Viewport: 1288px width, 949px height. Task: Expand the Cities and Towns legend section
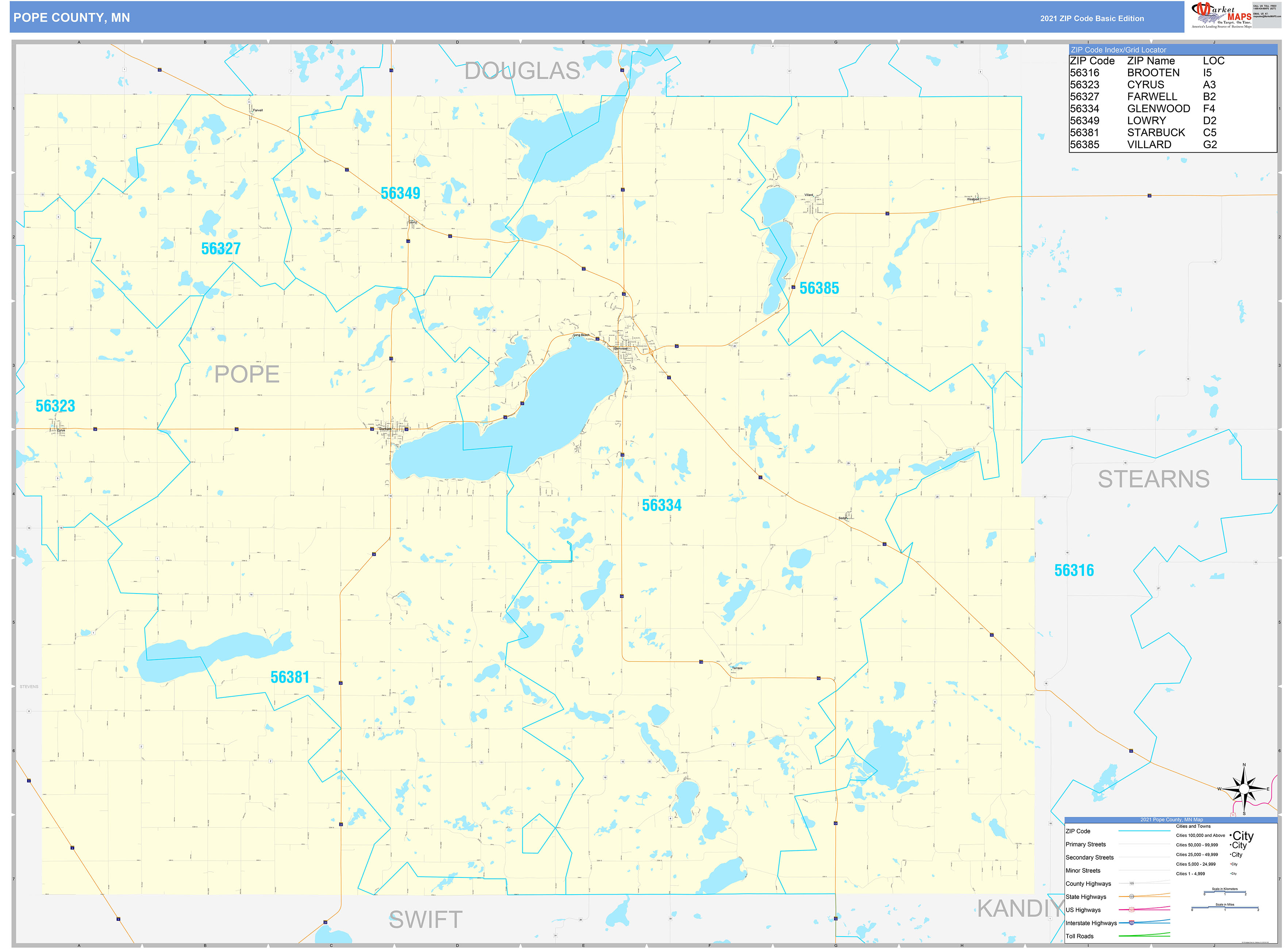coord(1194,826)
